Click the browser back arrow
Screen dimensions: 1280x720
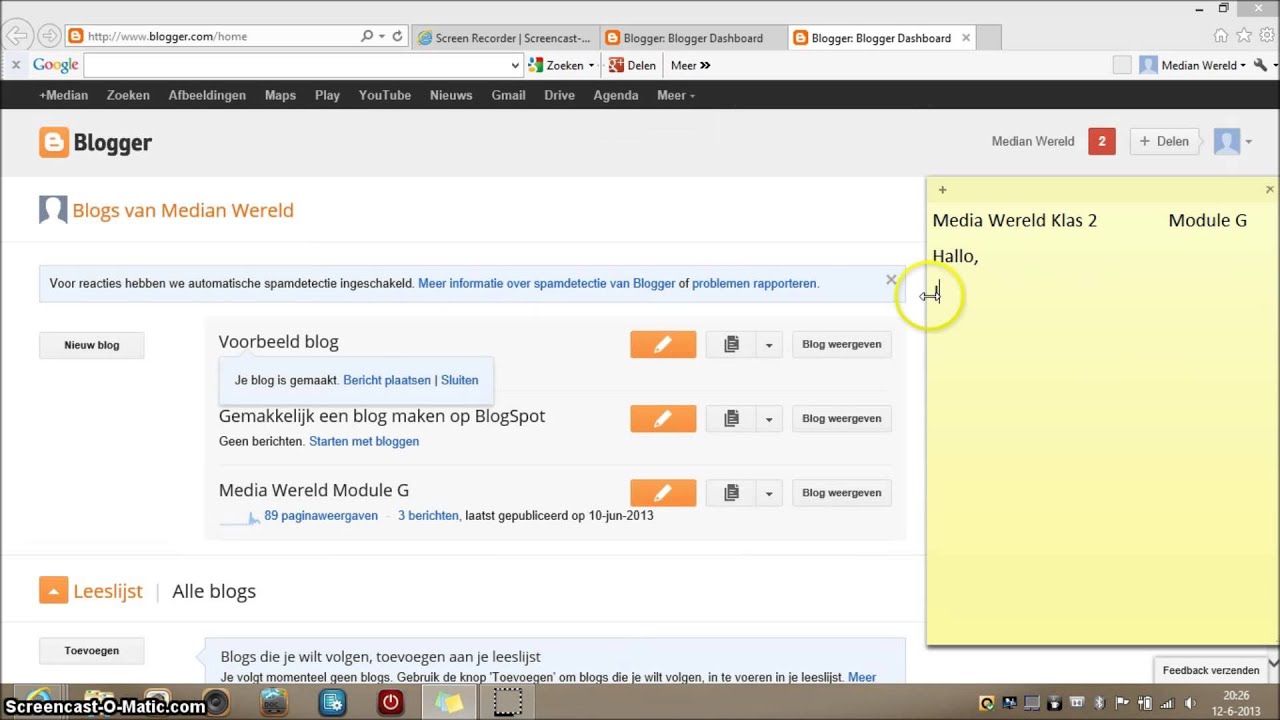tap(17, 36)
